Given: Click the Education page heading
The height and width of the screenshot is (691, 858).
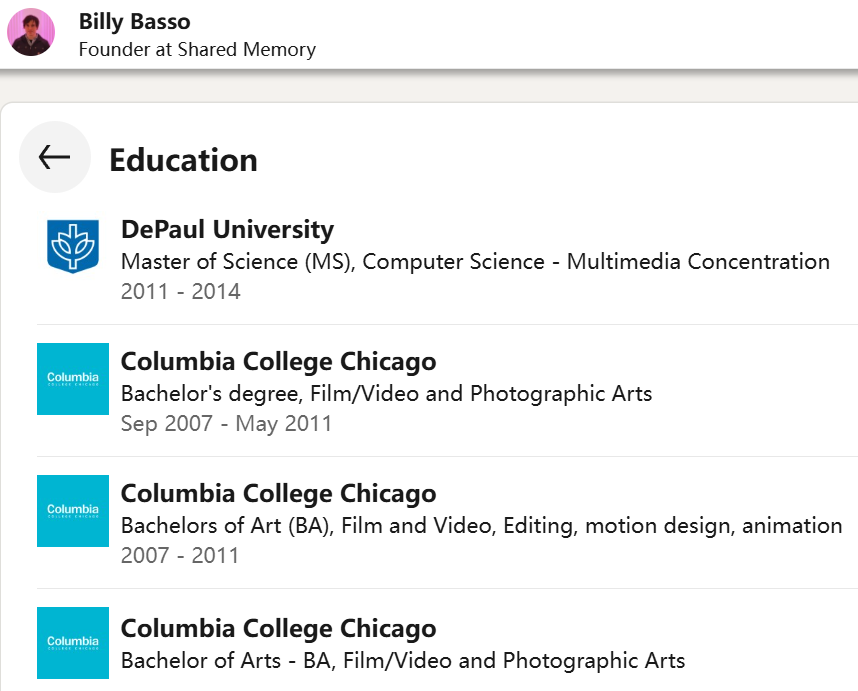Looking at the screenshot, I should [183, 160].
